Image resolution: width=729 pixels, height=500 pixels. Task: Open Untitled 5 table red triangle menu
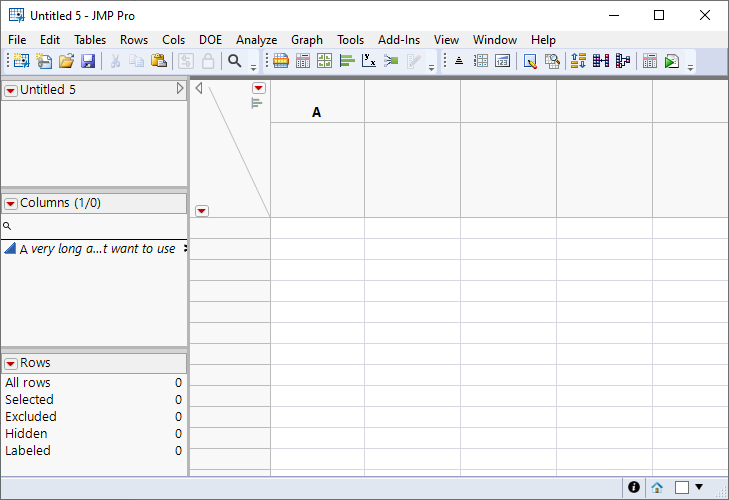coord(11,90)
